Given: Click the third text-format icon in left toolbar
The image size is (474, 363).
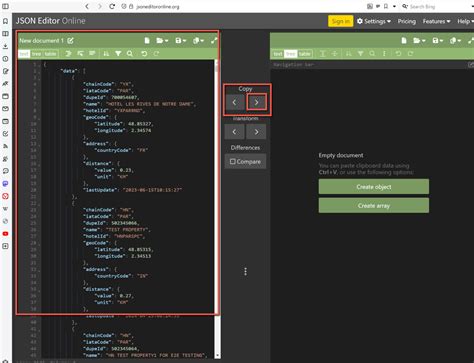Looking at the screenshot, I should (x=92, y=54).
